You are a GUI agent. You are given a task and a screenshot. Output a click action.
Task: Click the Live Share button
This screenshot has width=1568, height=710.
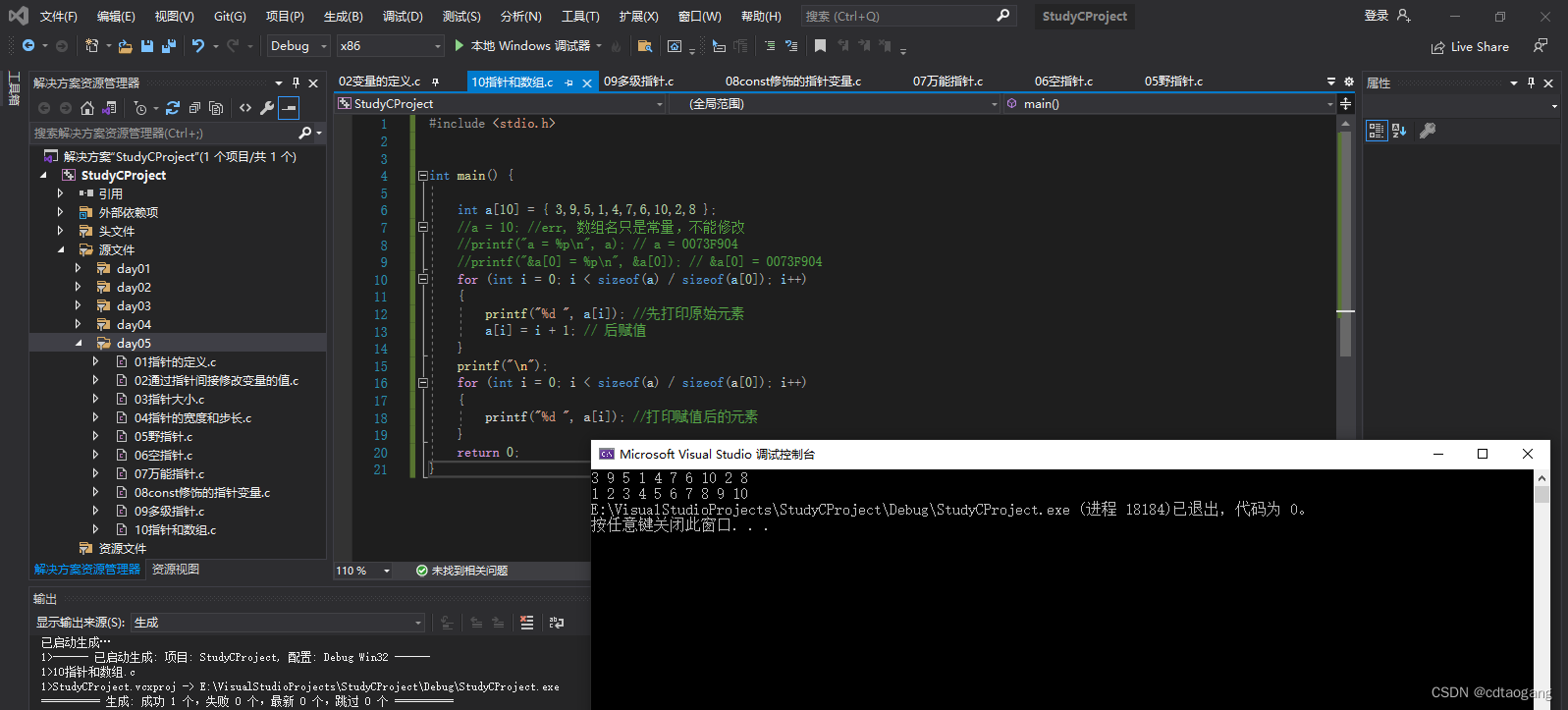(x=1470, y=46)
